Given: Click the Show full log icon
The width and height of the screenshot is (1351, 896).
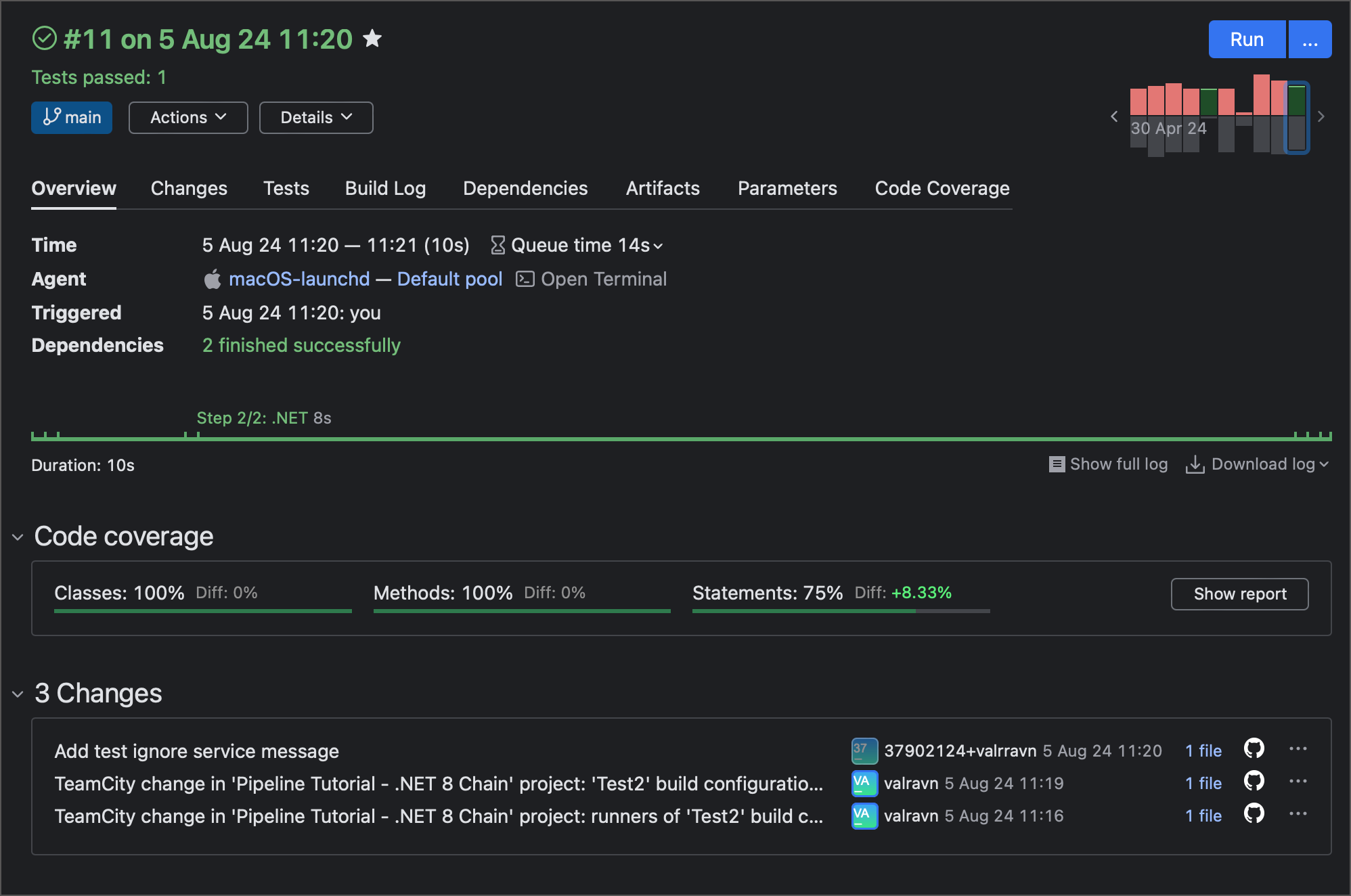Looking at the screenshot, I should [1057, 464].
